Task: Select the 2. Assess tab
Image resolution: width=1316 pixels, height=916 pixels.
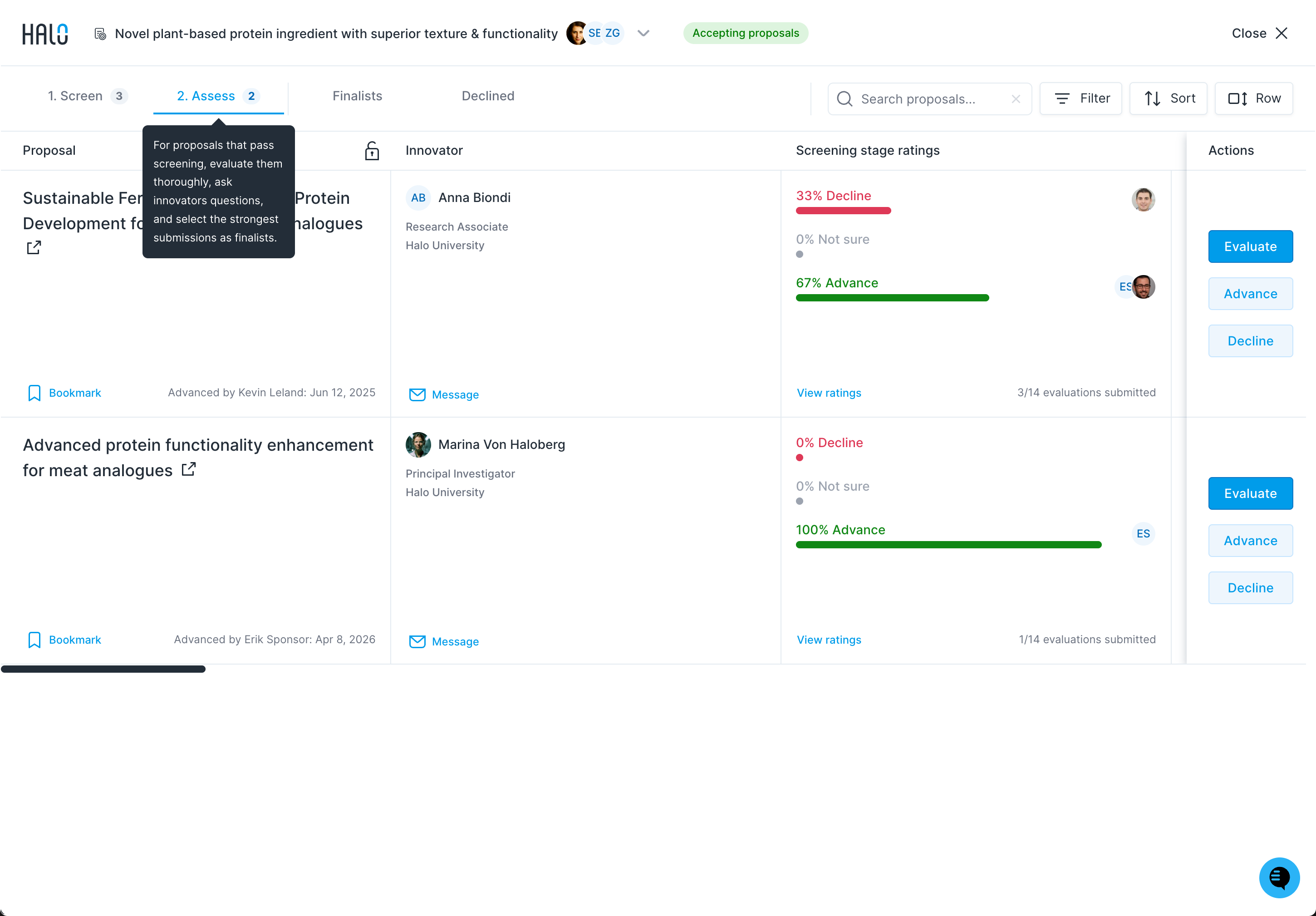Action: click(x=218, y=96)
